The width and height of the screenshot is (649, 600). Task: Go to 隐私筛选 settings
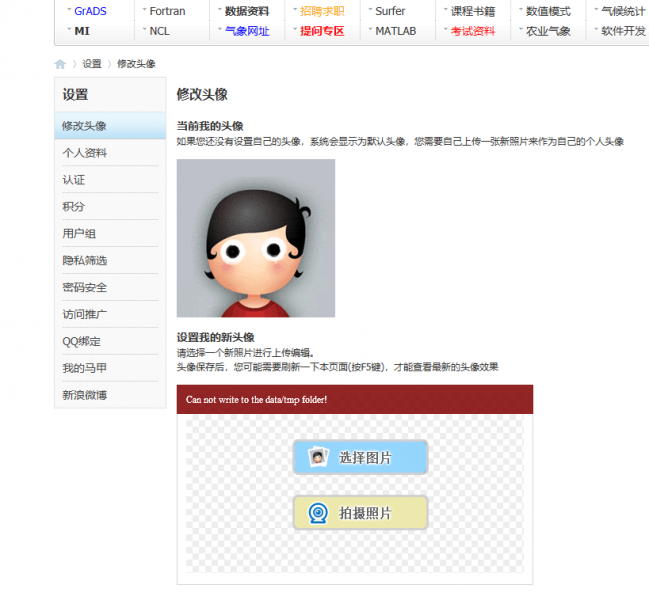84,261
